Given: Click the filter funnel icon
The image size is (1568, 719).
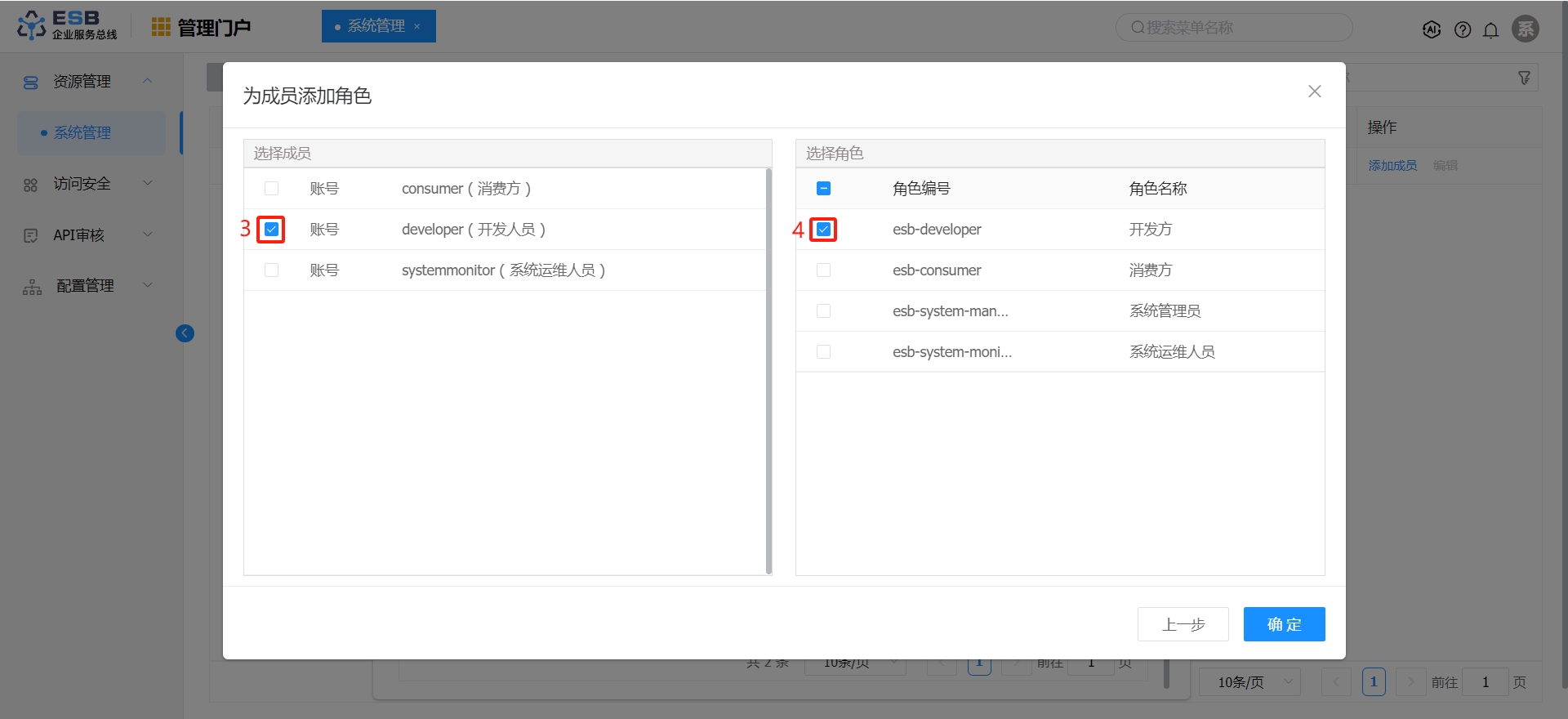Looking at the screenshot, I should click(1524, 78).
